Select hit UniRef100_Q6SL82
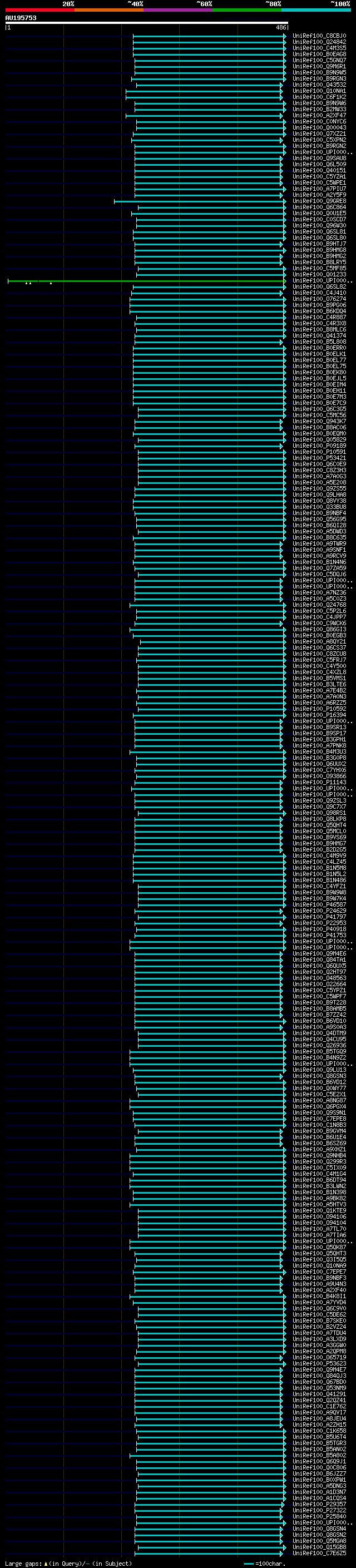Viewport: 356px width, 1568px height. [319, 286]
